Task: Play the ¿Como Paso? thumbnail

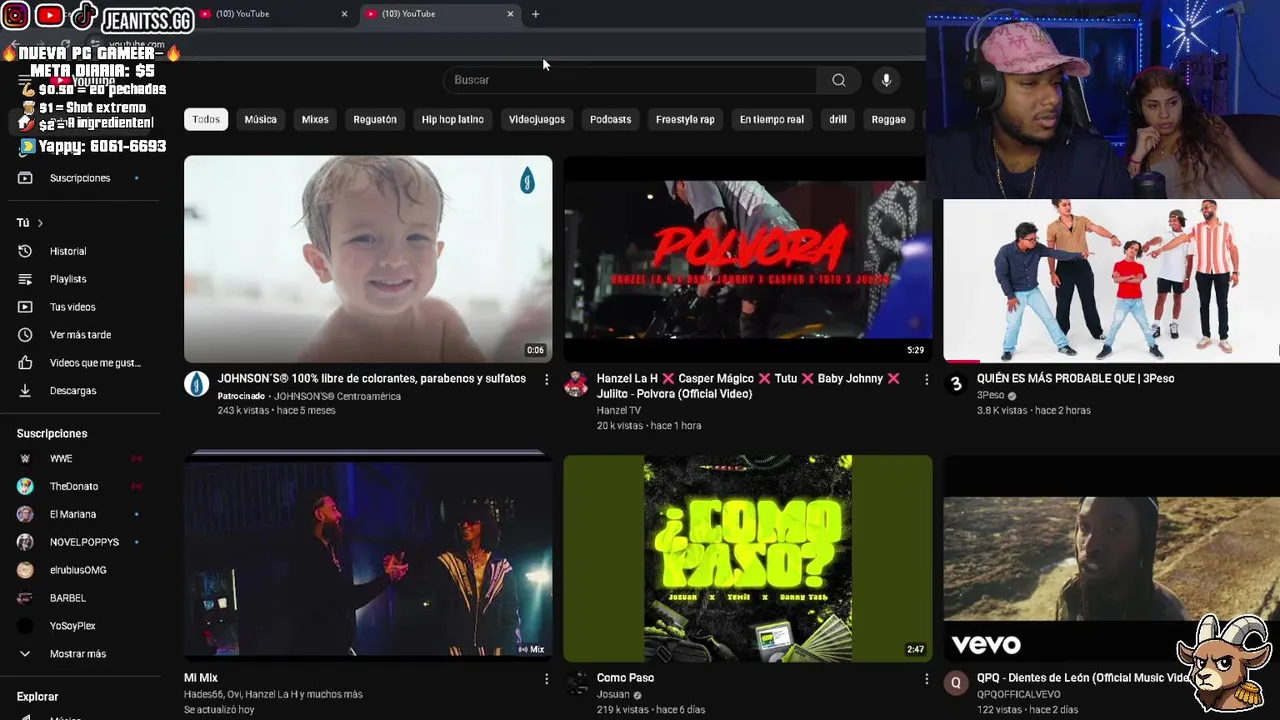Action: click(748, 557)
